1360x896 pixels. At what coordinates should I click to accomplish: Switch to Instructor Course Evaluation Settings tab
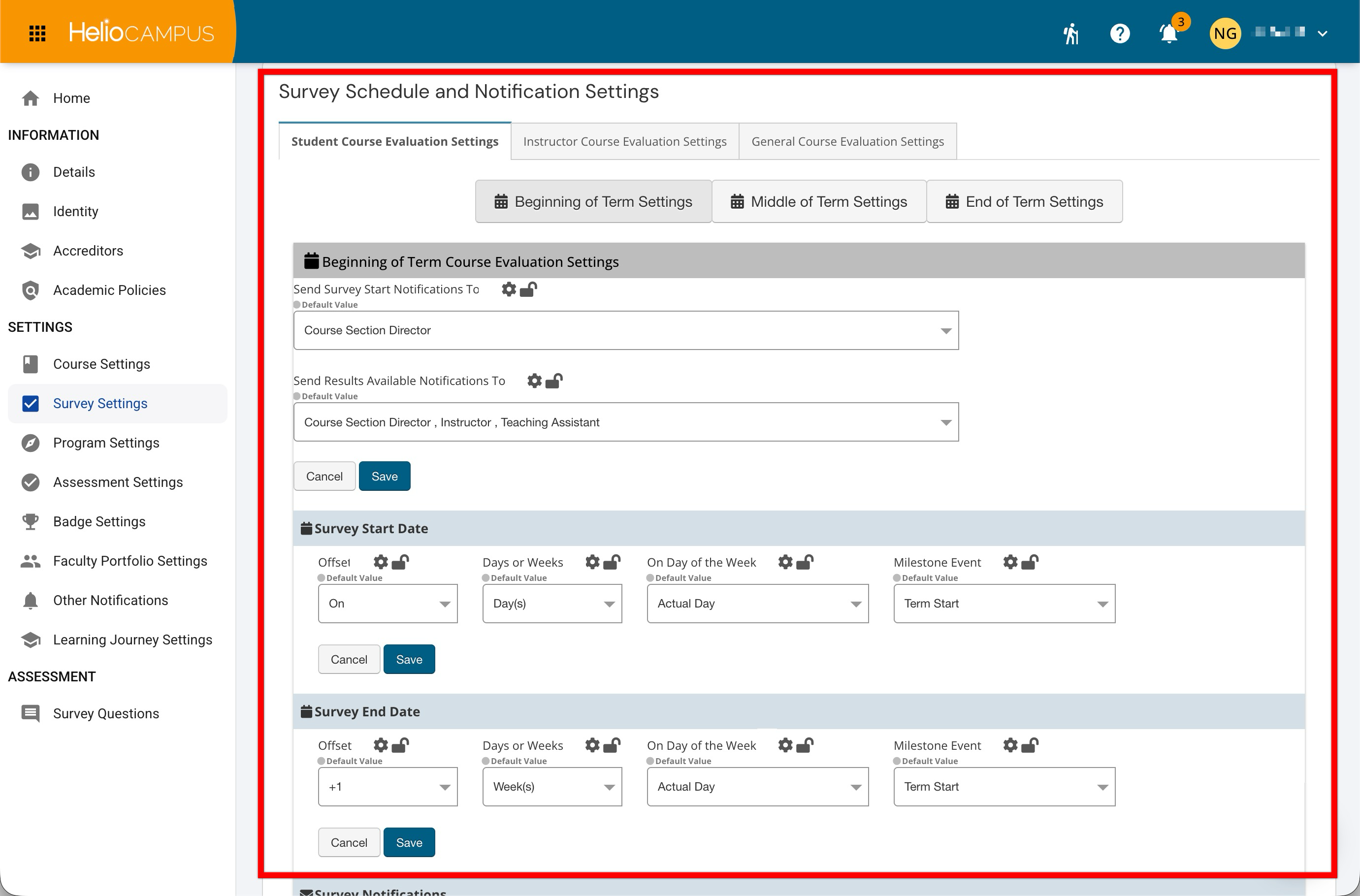coord(624,141)
